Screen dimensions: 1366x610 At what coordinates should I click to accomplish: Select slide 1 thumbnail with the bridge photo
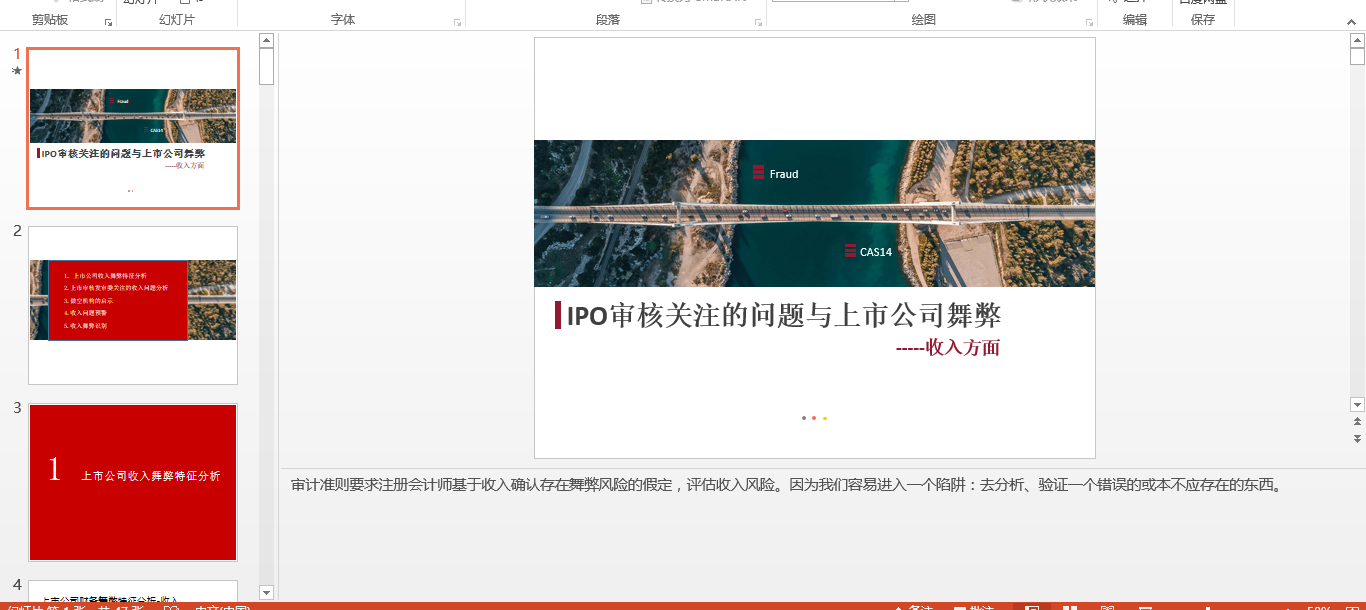click(133, 128)
